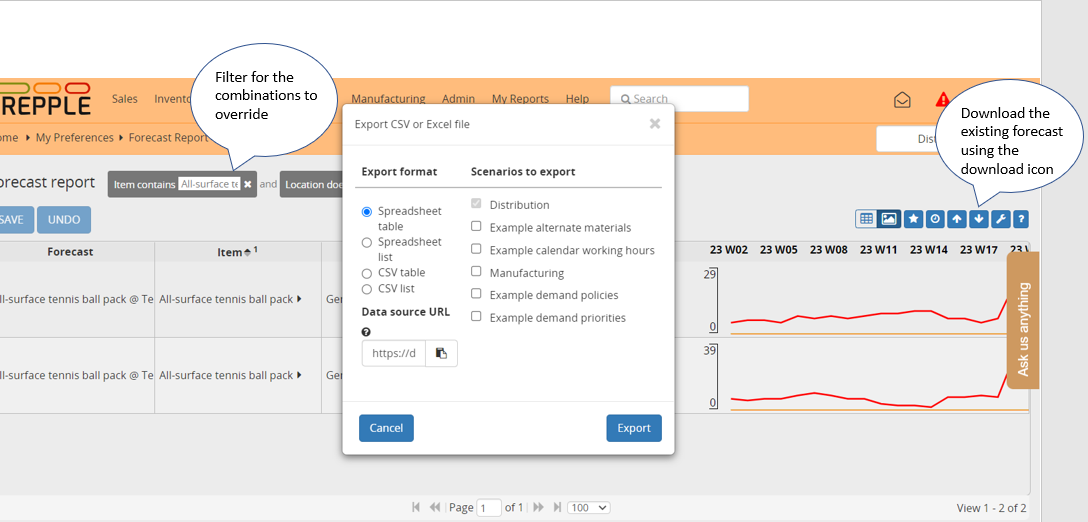
Task: Select CSV table export format
Action: point(367,273)
